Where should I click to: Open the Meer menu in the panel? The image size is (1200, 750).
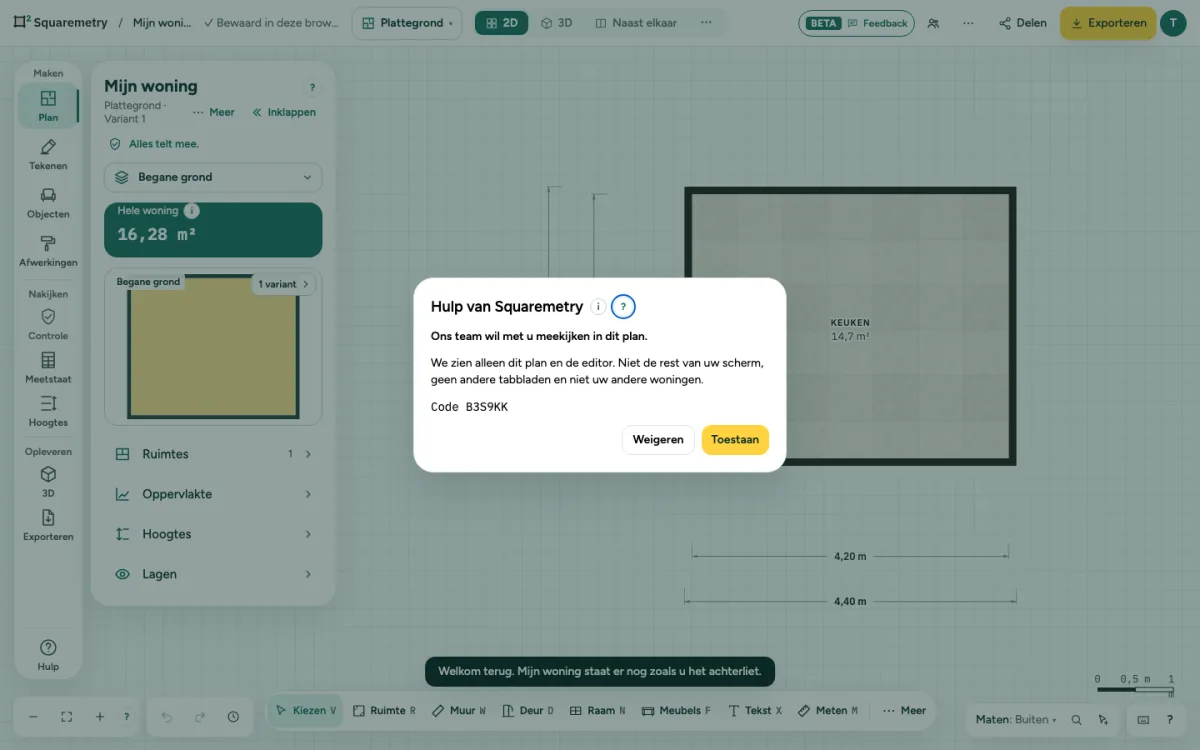(214, 112)
